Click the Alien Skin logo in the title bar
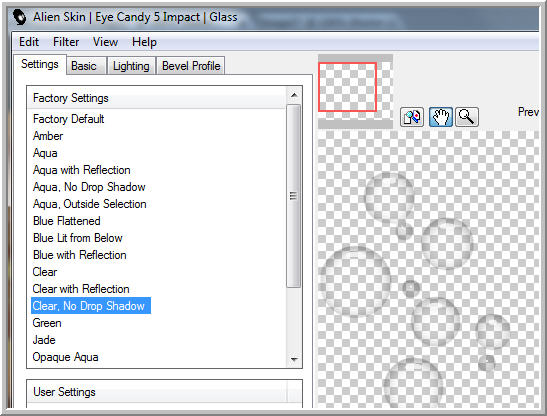The height and width of the screenshot is (416, 547). click(x=20, y=17)
